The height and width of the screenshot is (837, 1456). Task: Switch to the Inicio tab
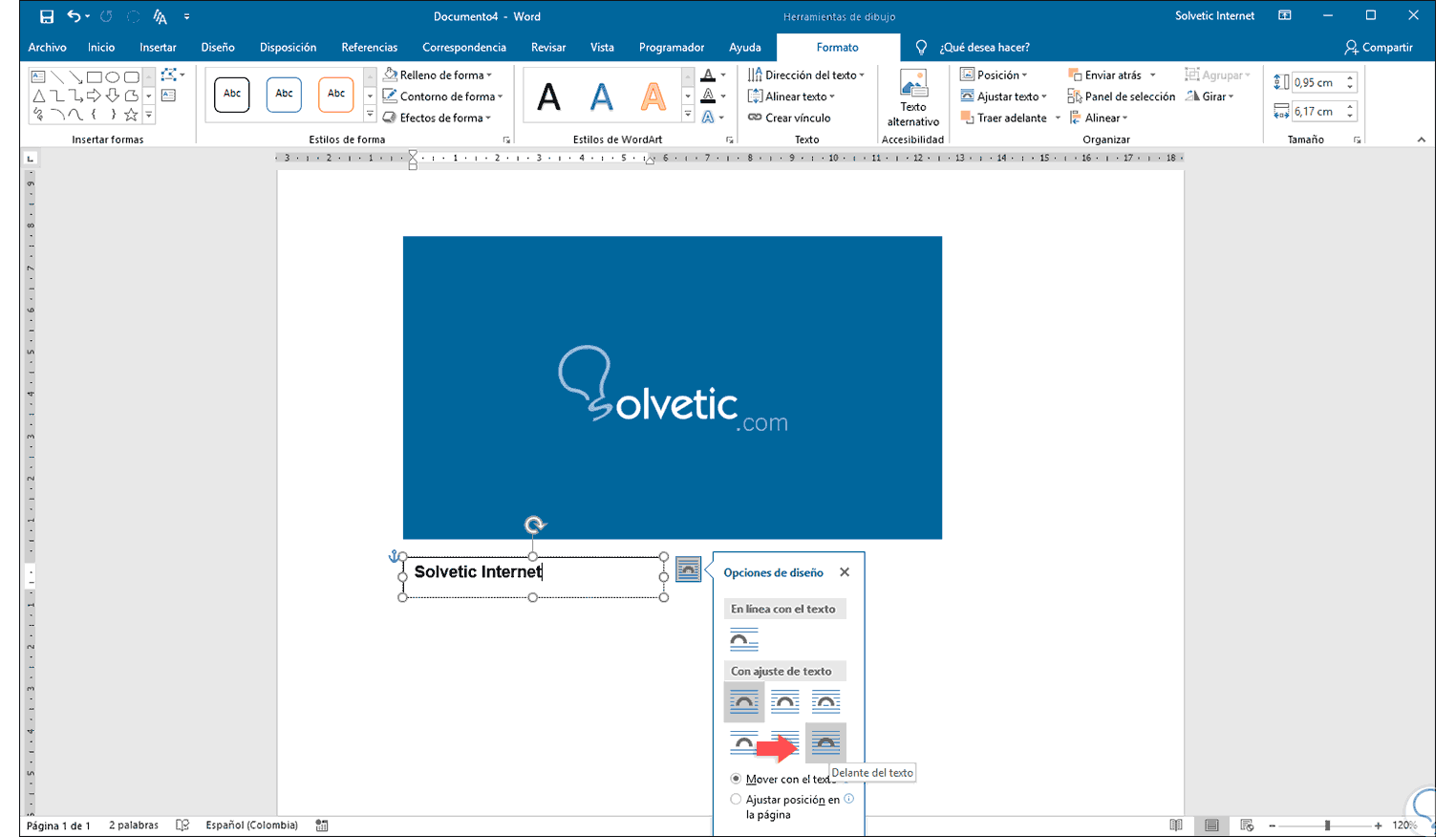point(101,47)
